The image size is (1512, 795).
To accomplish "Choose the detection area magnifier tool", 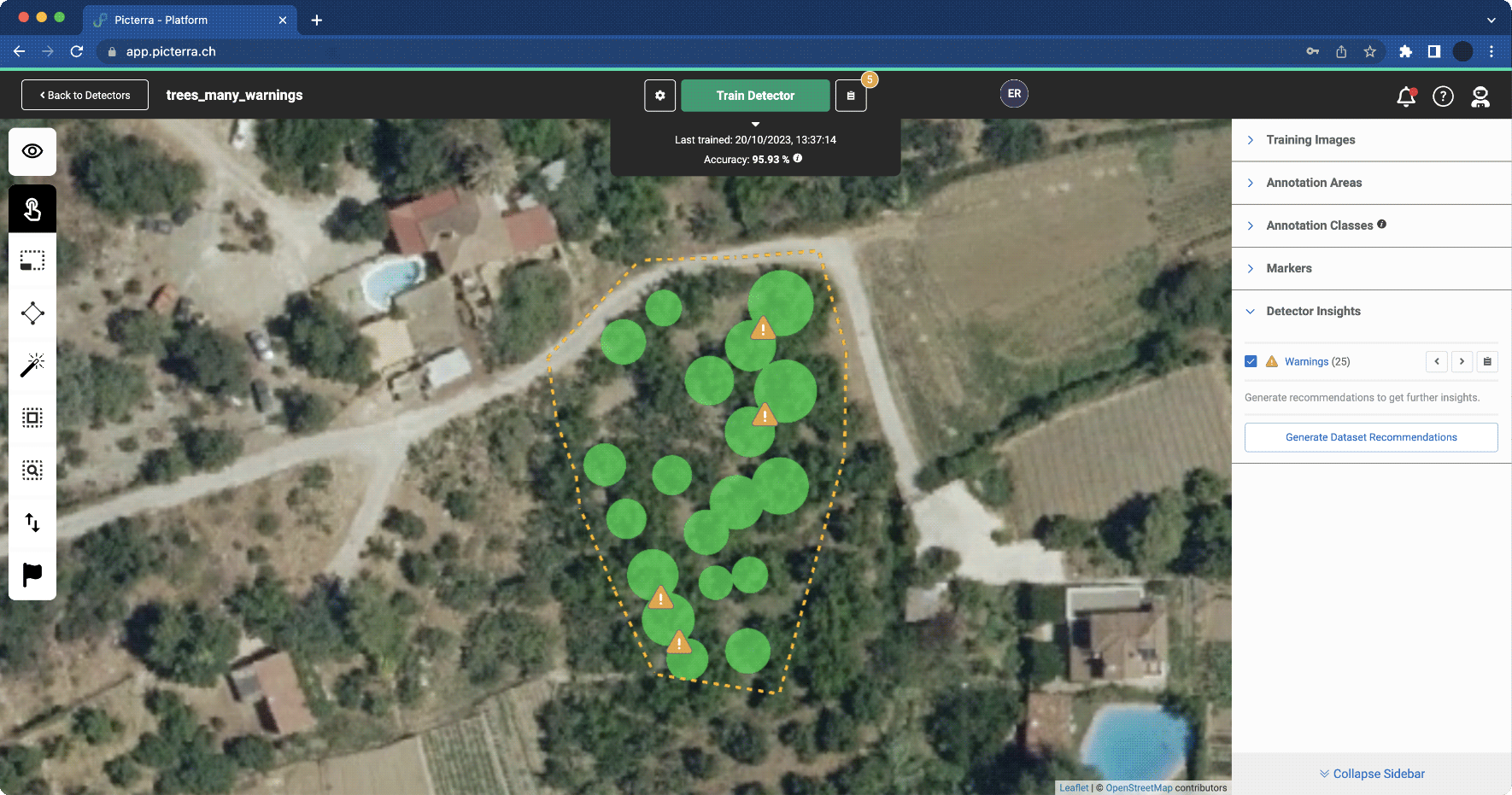I will (32, 470).
